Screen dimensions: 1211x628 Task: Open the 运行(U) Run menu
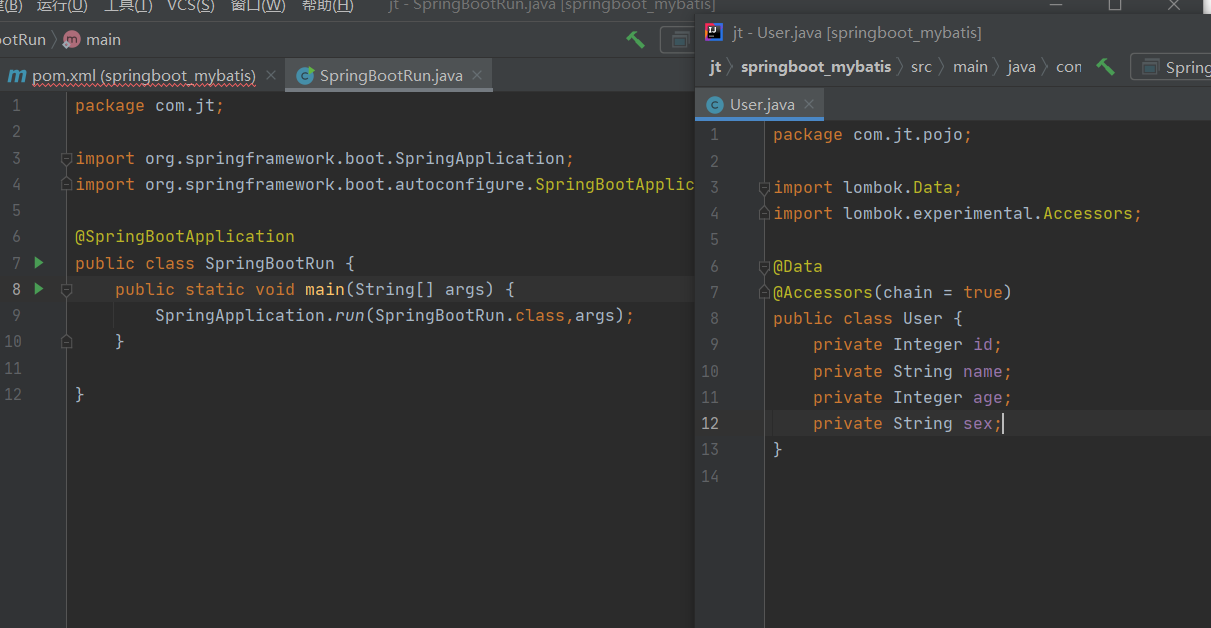click(x=62, y=6)
